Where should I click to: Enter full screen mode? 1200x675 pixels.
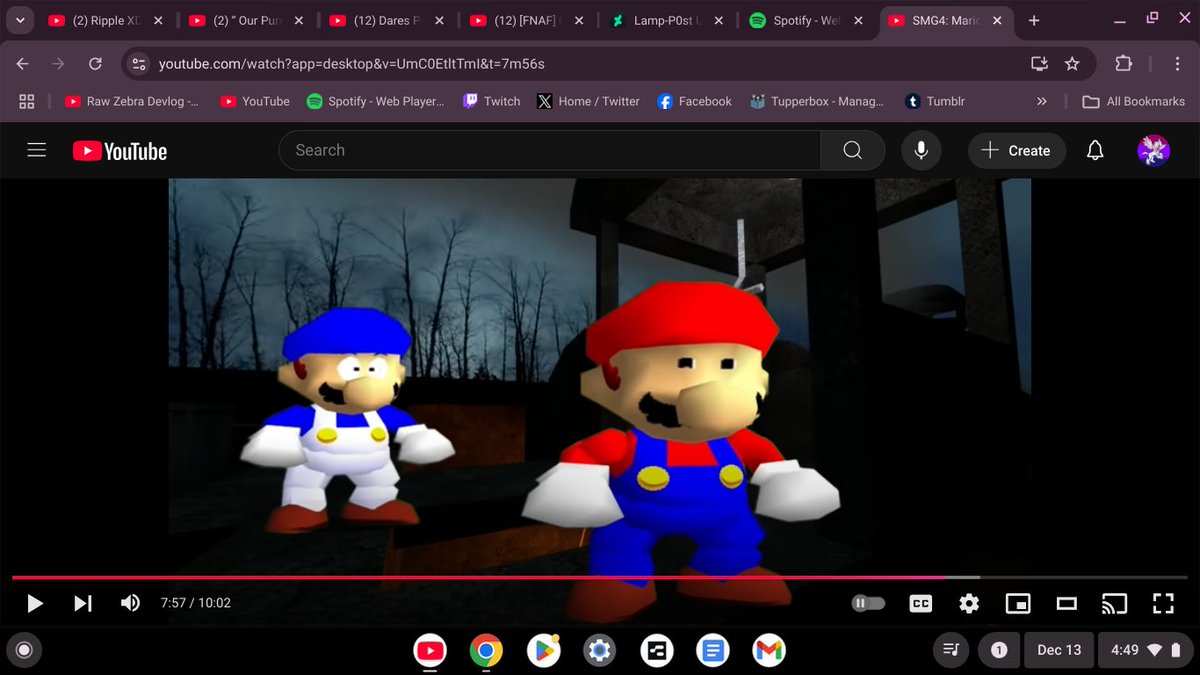pos(1163,603)
